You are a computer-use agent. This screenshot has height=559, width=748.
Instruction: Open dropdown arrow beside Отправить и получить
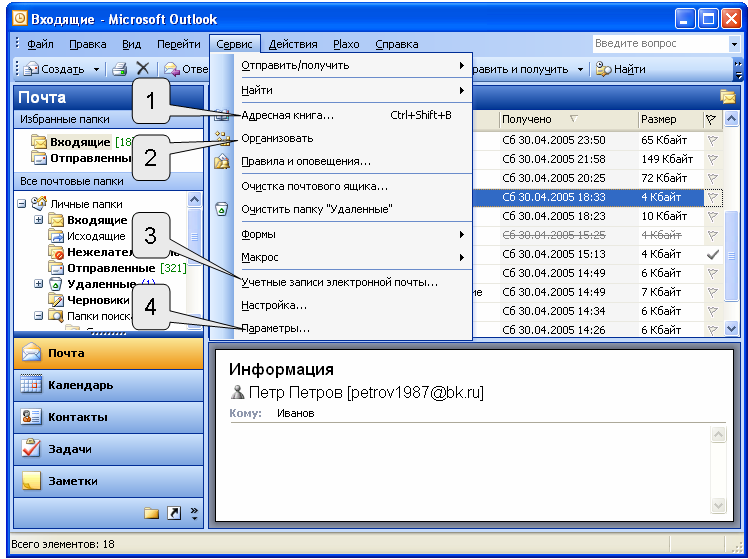[x=581, y=70]
